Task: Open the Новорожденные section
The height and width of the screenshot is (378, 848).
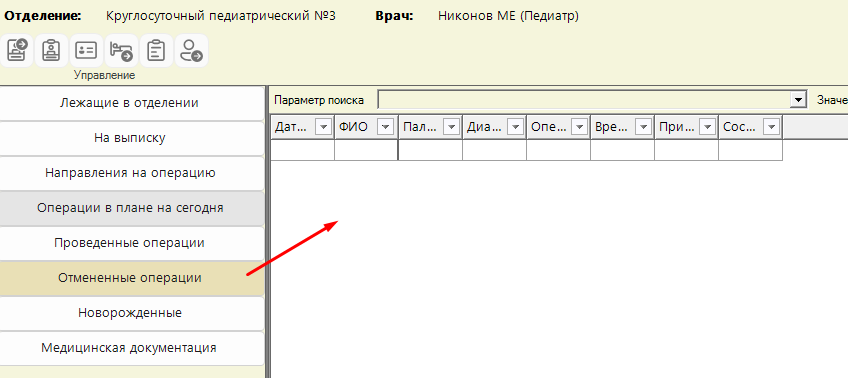Action: coord(132,313)
